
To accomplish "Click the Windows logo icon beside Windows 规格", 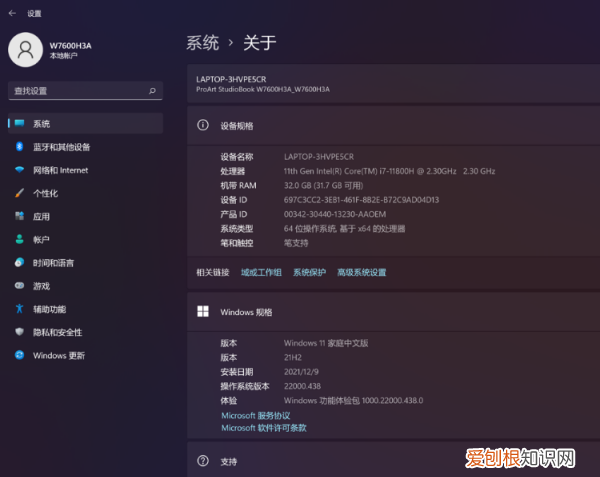I will click(203, 311).
